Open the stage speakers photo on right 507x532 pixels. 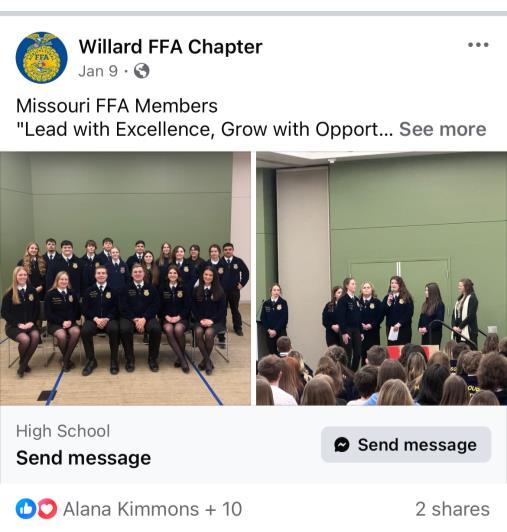point(381,278)
